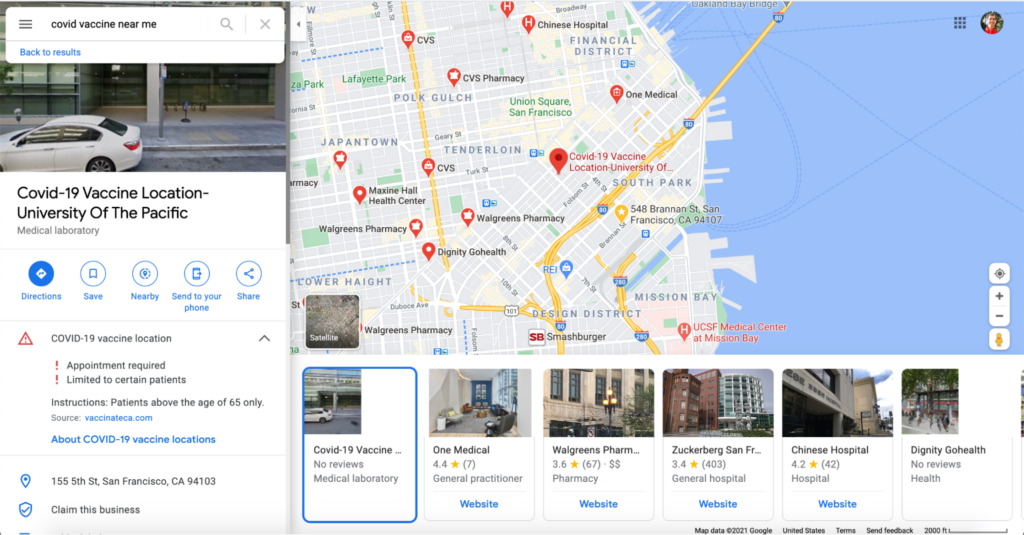
Task: Click Back to results link
Action: point(50,52)
